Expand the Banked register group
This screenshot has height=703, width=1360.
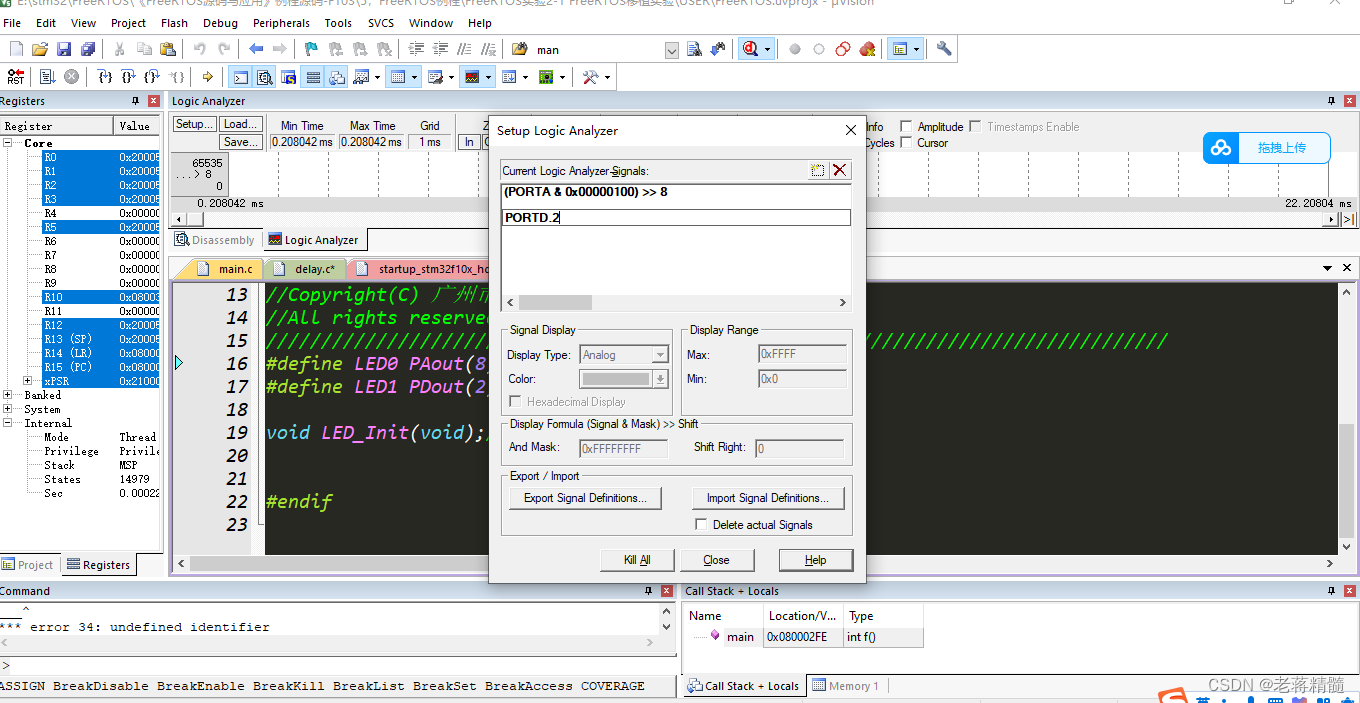point(8,395)
